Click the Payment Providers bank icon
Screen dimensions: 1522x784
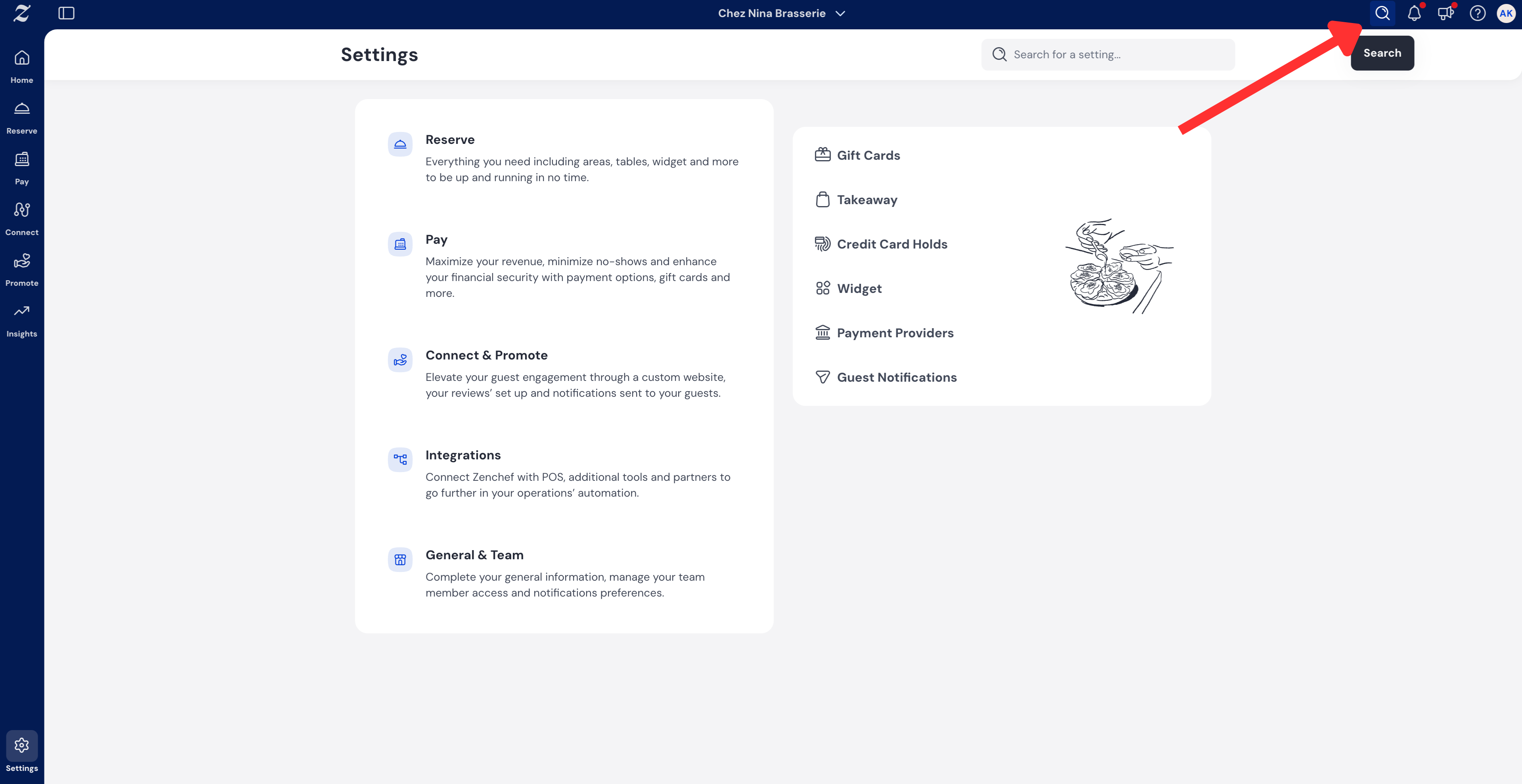click(x=822, y=333)
